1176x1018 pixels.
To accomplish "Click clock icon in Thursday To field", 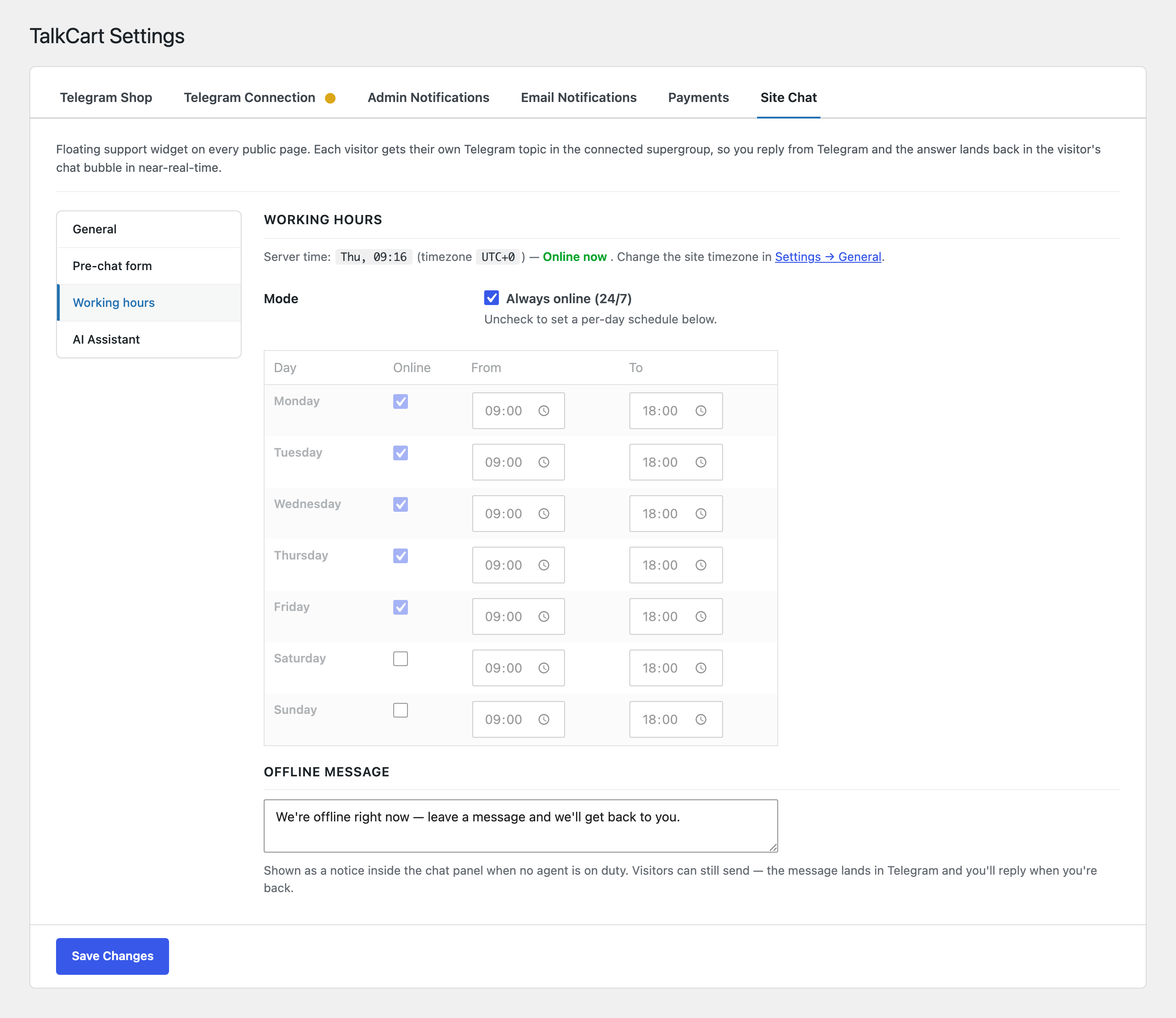I will 701,565.
